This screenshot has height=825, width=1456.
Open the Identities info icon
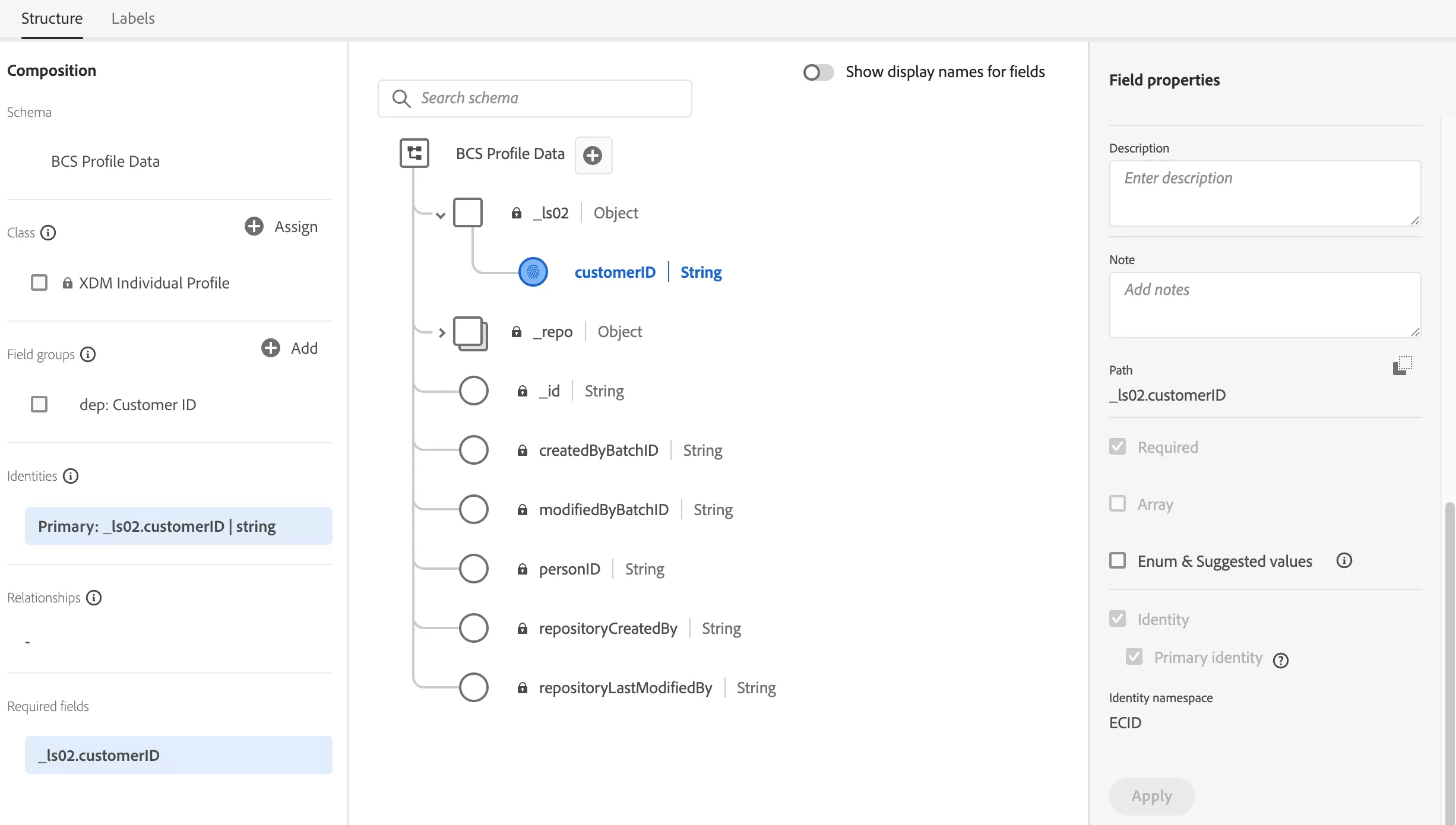click(x=71, y=476)
